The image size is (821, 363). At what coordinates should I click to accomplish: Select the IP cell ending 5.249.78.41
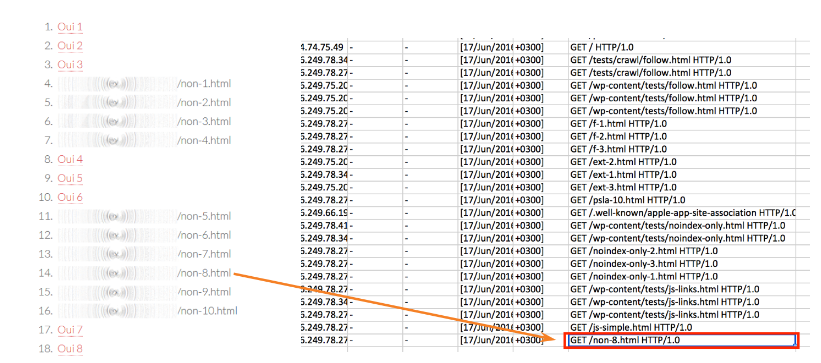coord(325,225)
